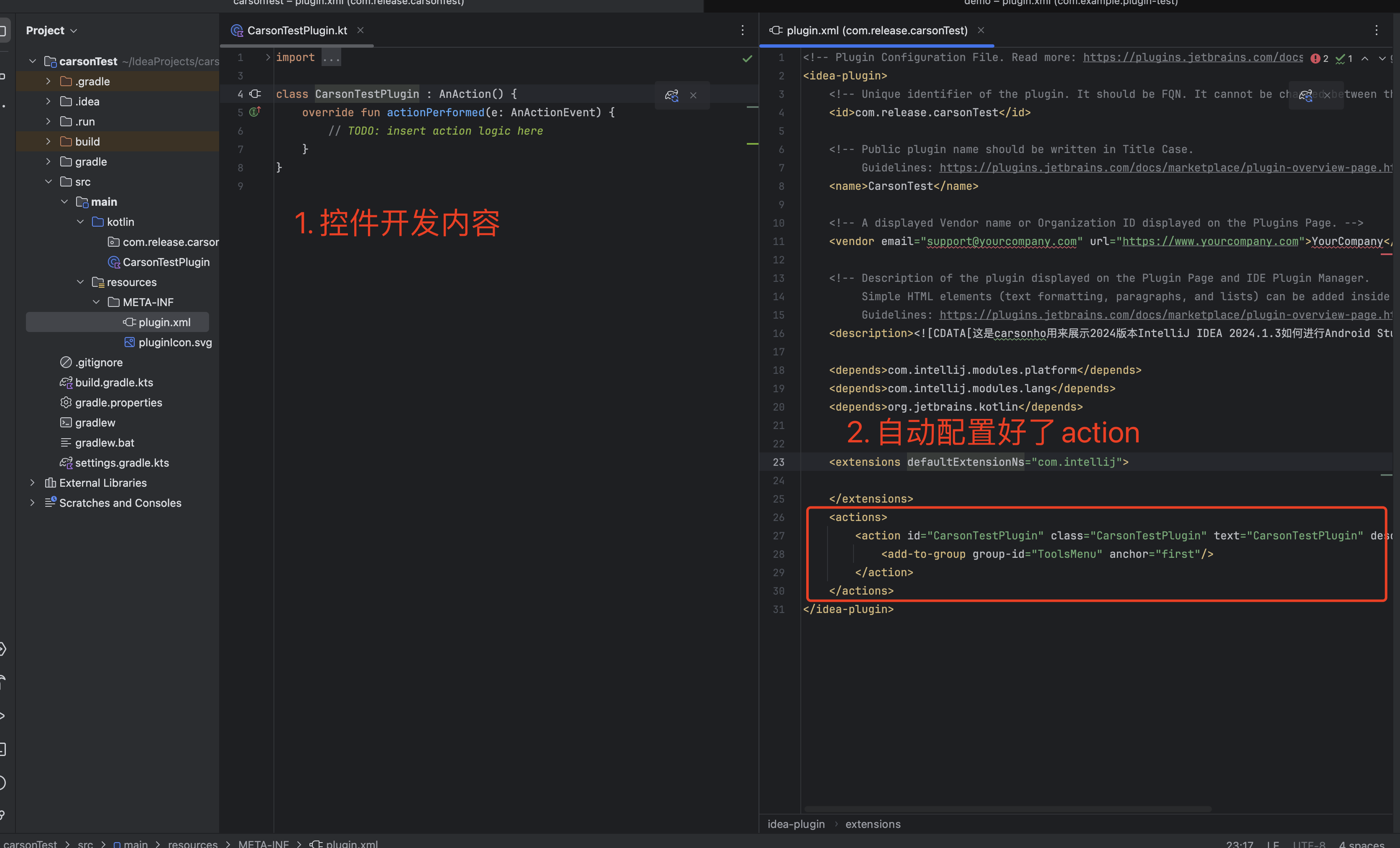Image resolution: width=1400 pixels, height=848 pixels.
Task: Expand the build folder
Action: (48, 141)
